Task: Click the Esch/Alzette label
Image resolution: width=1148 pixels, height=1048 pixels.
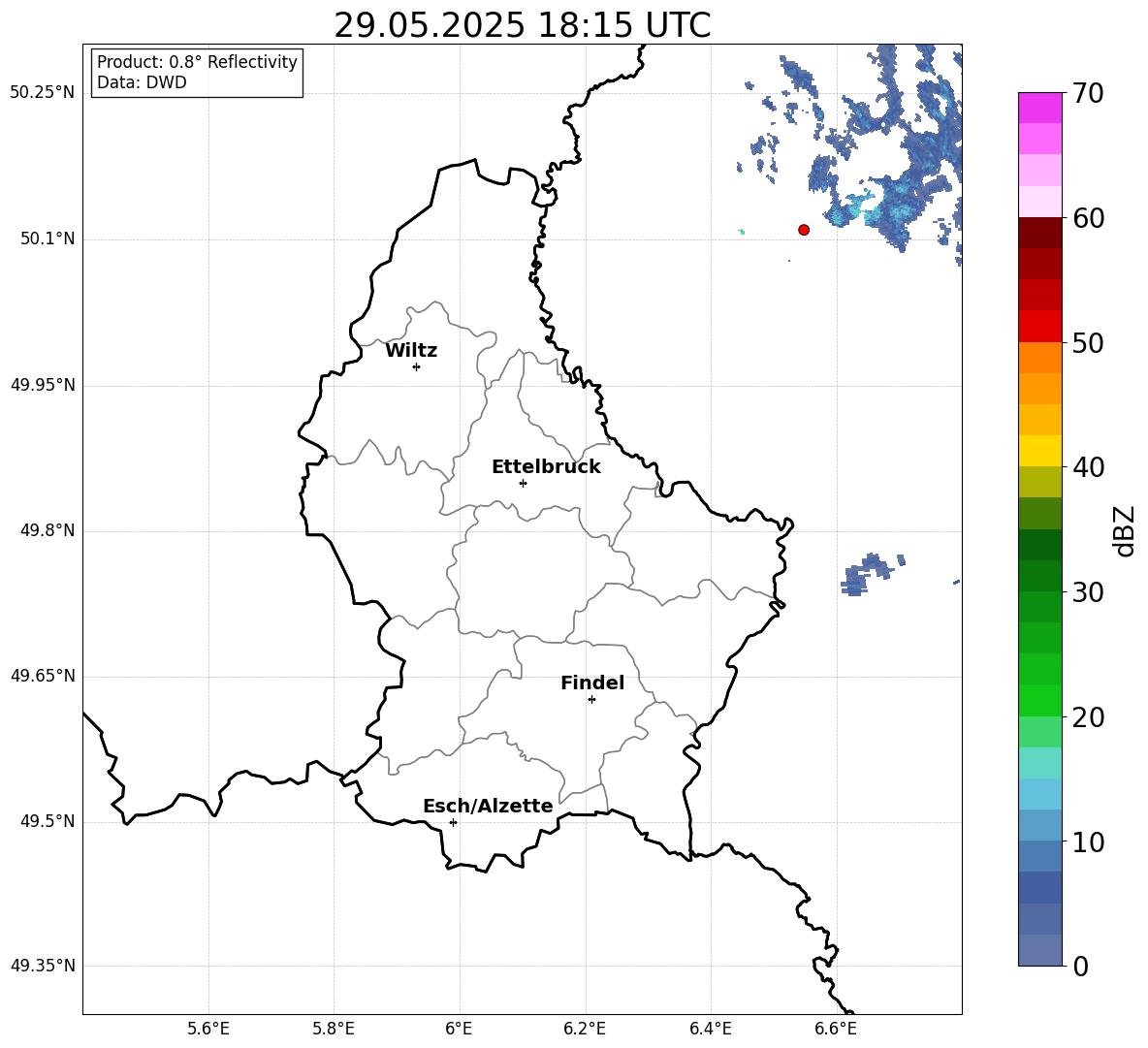Action: tap(488, 806)
